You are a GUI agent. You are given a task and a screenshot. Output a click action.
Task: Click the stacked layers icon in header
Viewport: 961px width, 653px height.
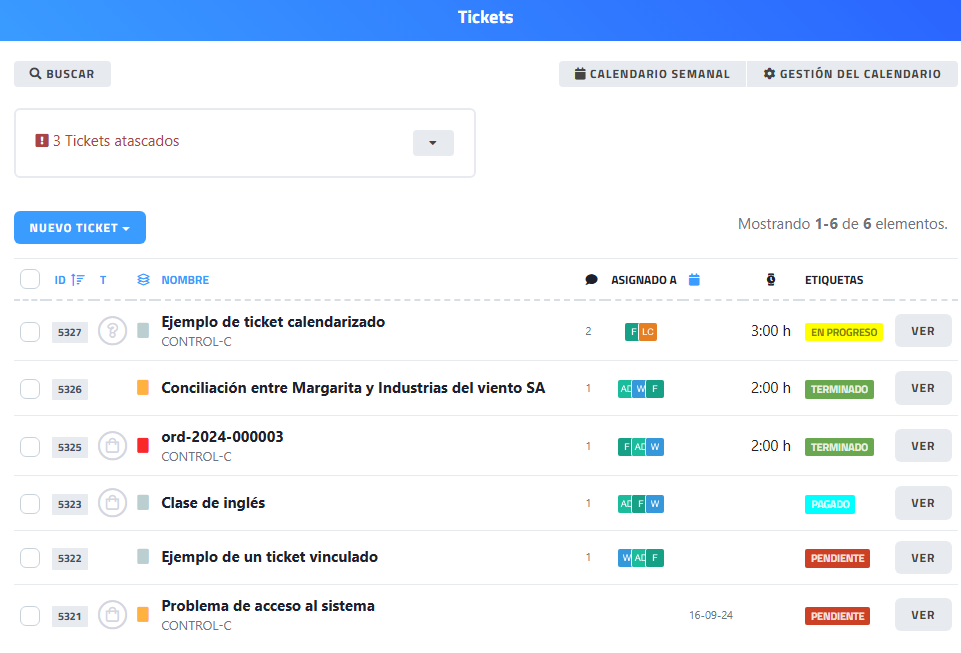pyautogui.click(x=143, y=280)
